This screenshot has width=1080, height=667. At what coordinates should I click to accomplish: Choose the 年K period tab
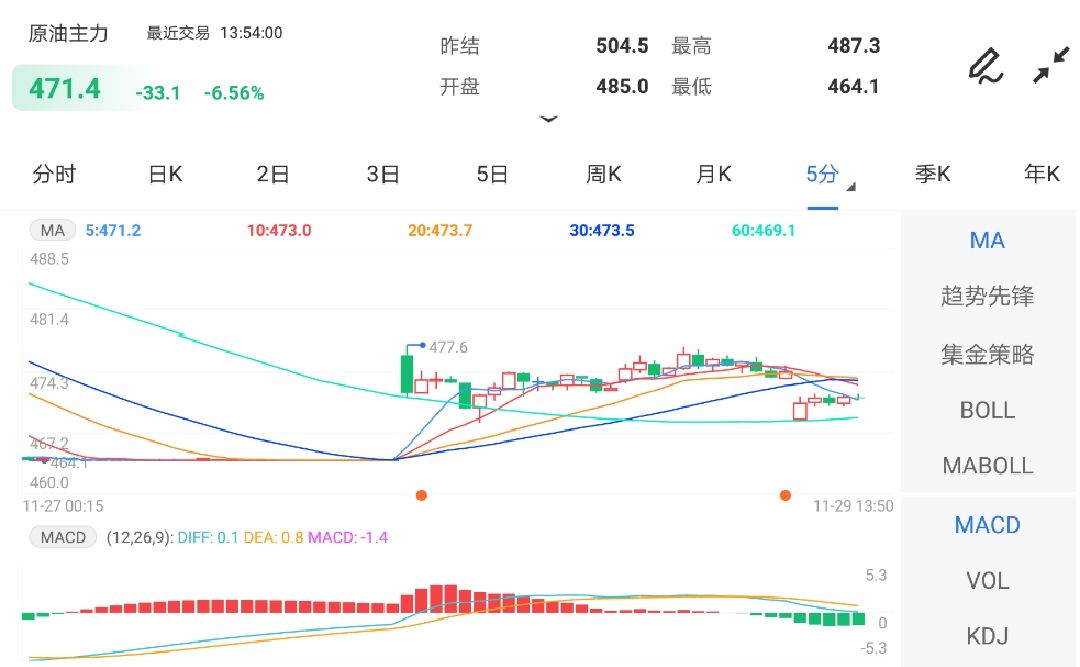click(x=1041, y=175)
